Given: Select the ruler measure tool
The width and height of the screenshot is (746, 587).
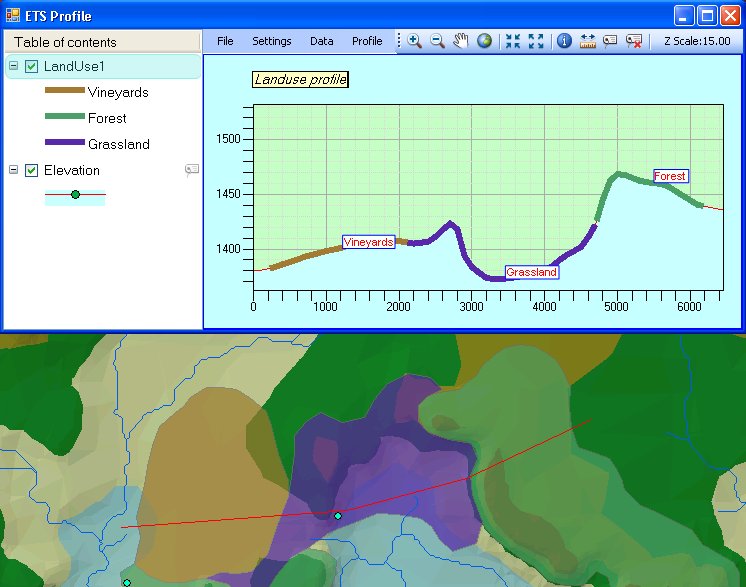Looking at the screenshot, I should coord(587,41).
